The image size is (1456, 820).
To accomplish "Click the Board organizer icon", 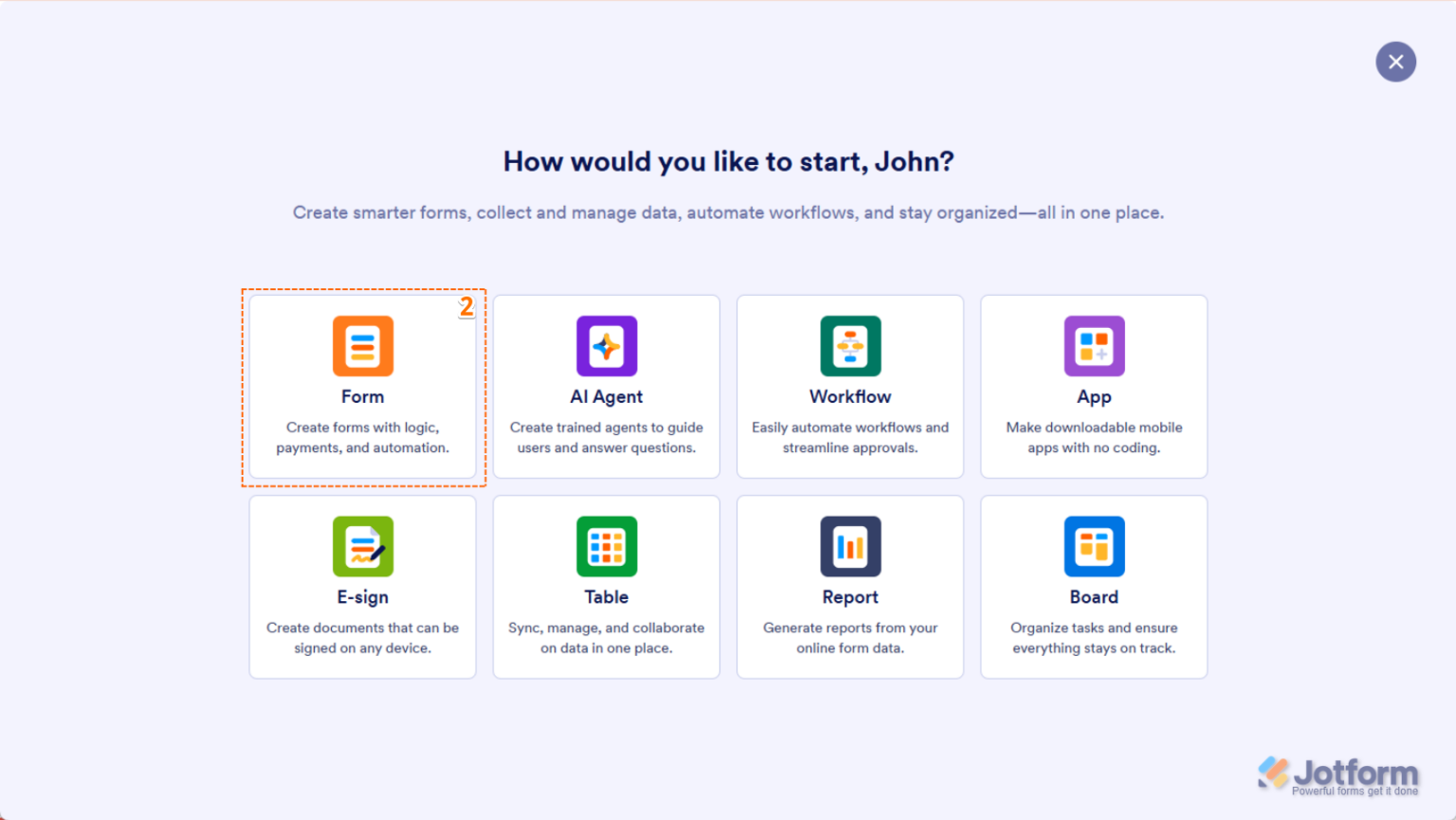I will click(x=1094, y=546).
